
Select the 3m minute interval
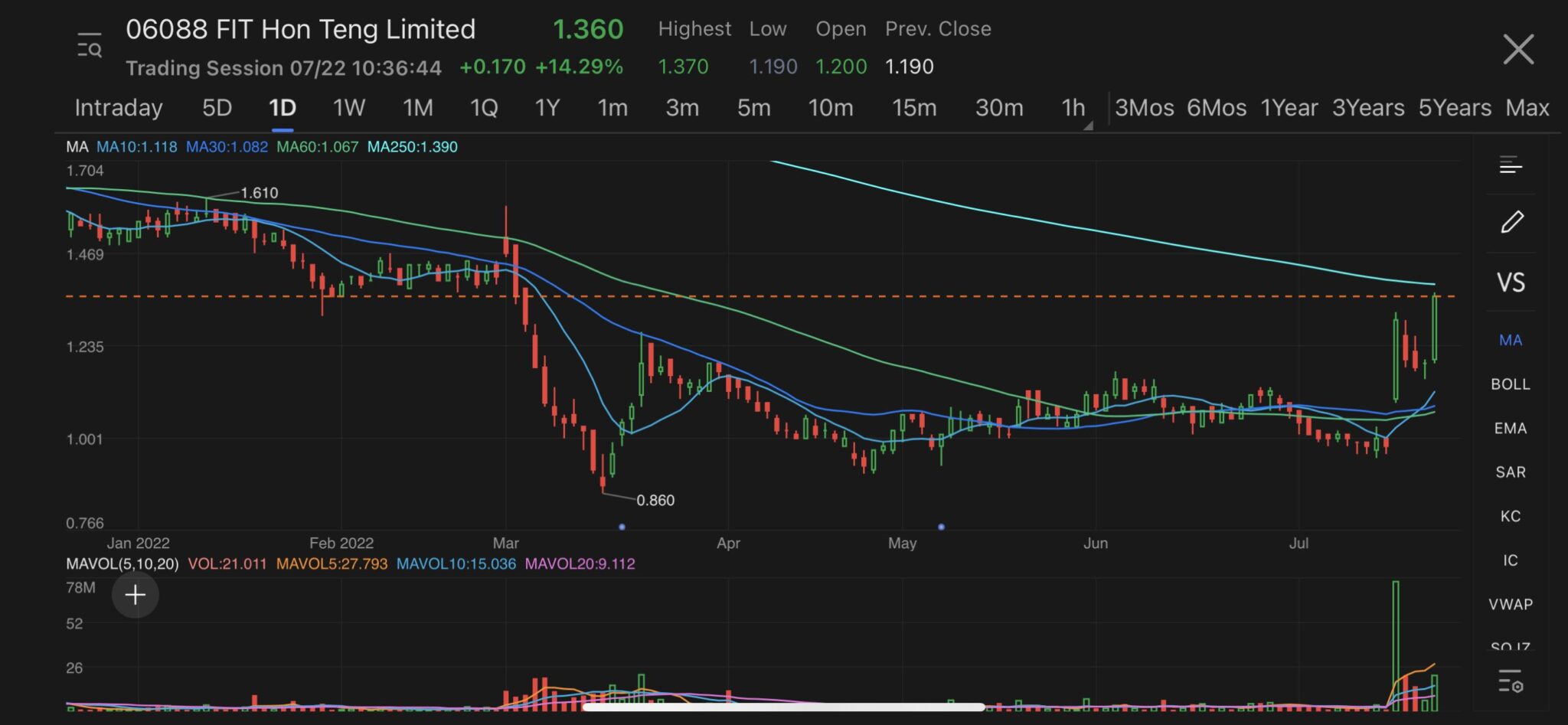[682, 108]
